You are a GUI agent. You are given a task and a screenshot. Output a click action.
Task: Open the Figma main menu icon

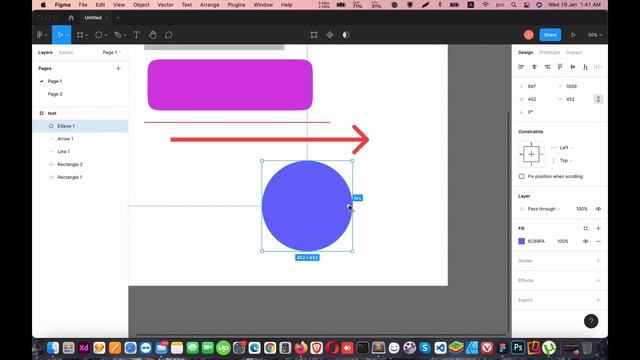click(40, 35)
